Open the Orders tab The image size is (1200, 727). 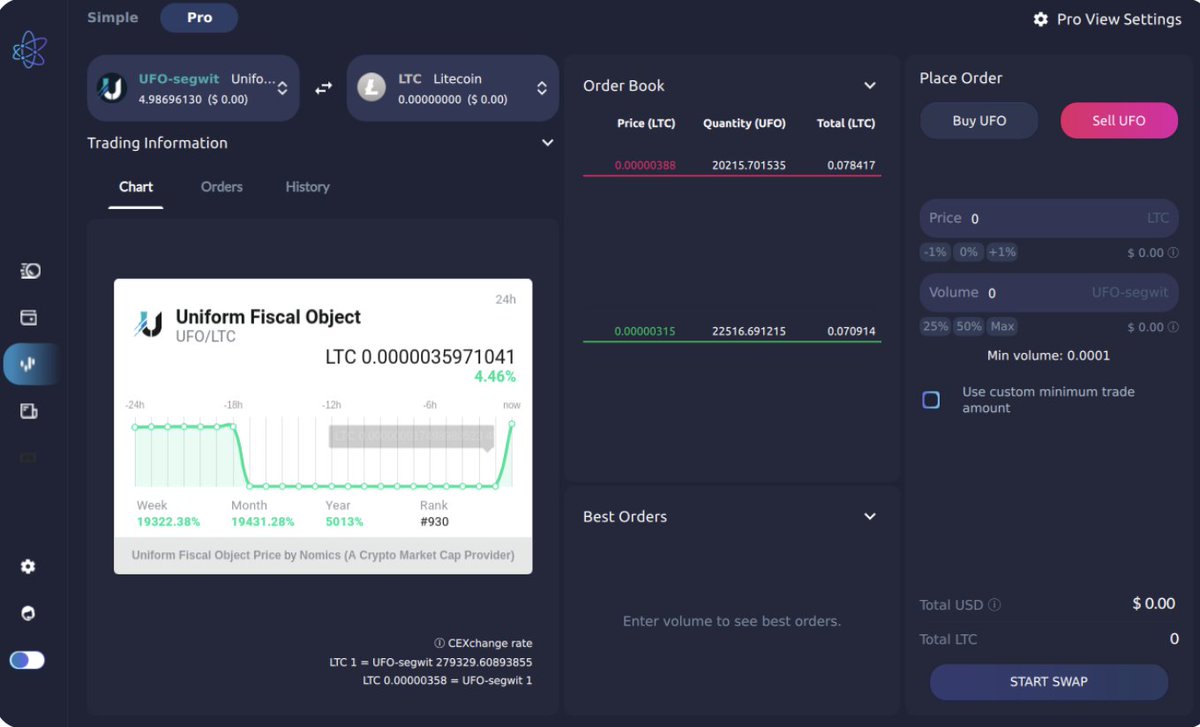[x=222, y=187]
